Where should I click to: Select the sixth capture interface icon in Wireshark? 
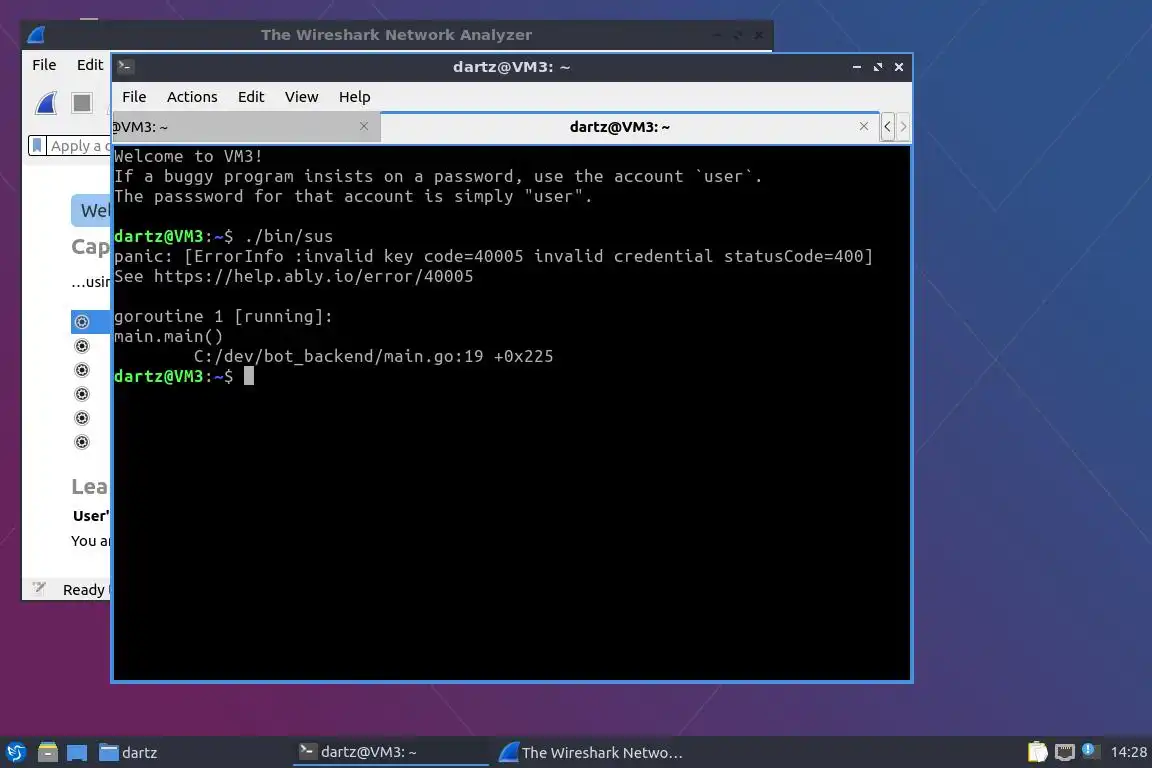click(82, 442)
